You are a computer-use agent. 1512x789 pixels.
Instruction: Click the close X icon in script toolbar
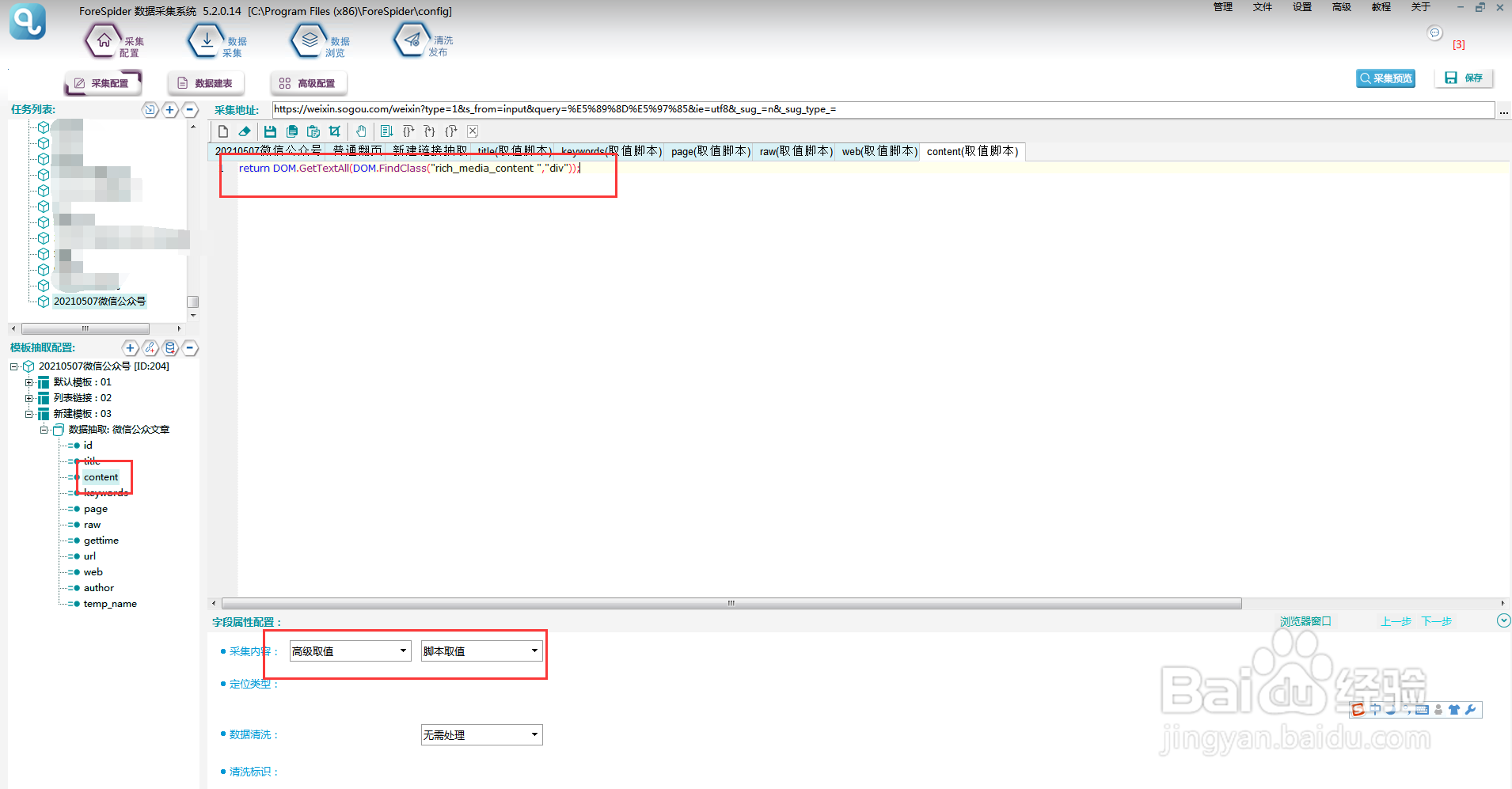click(473, 131)
